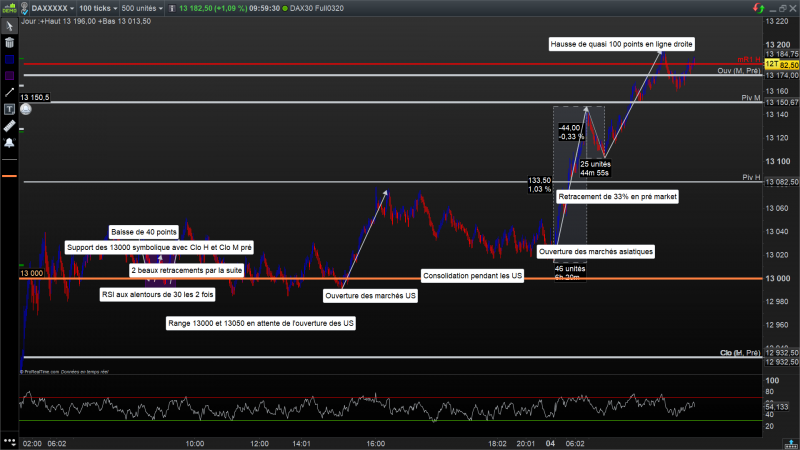
Task: Click the 'Piv M' pivot label
Action: [x=751, y=98]
